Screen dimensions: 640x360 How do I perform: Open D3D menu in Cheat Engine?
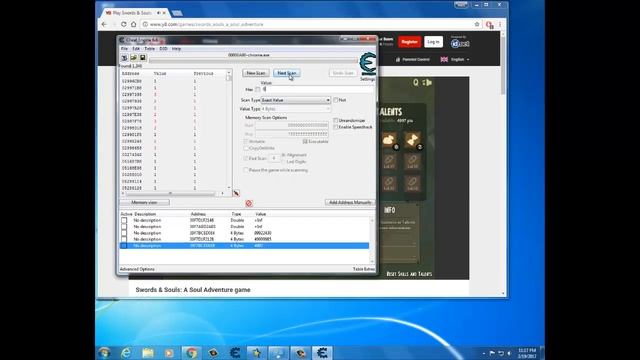pyautogui.click(x=163, y=49)
